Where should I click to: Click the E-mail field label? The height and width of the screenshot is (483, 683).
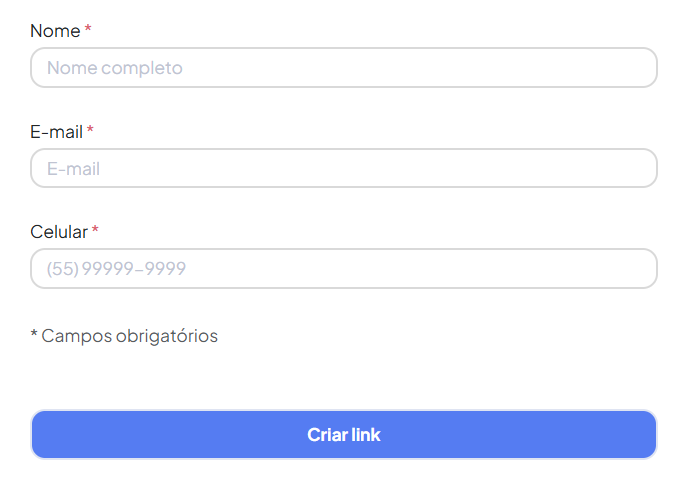[56, 131]
